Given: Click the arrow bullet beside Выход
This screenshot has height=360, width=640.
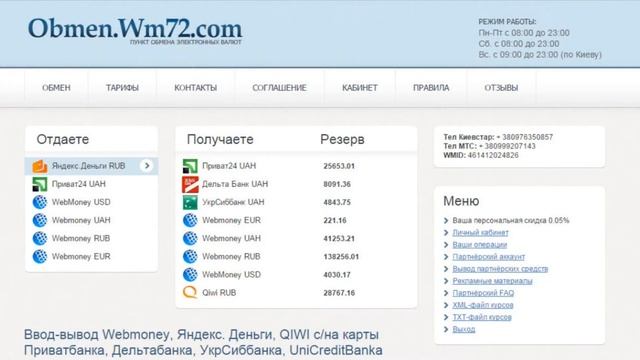Looking at the screenshot, I should pyautogui.click(x=446, y=329).
